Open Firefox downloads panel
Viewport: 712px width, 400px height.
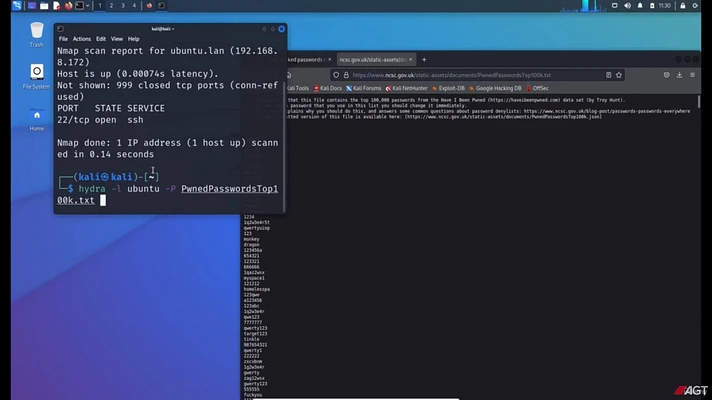(x=679, y=75)
